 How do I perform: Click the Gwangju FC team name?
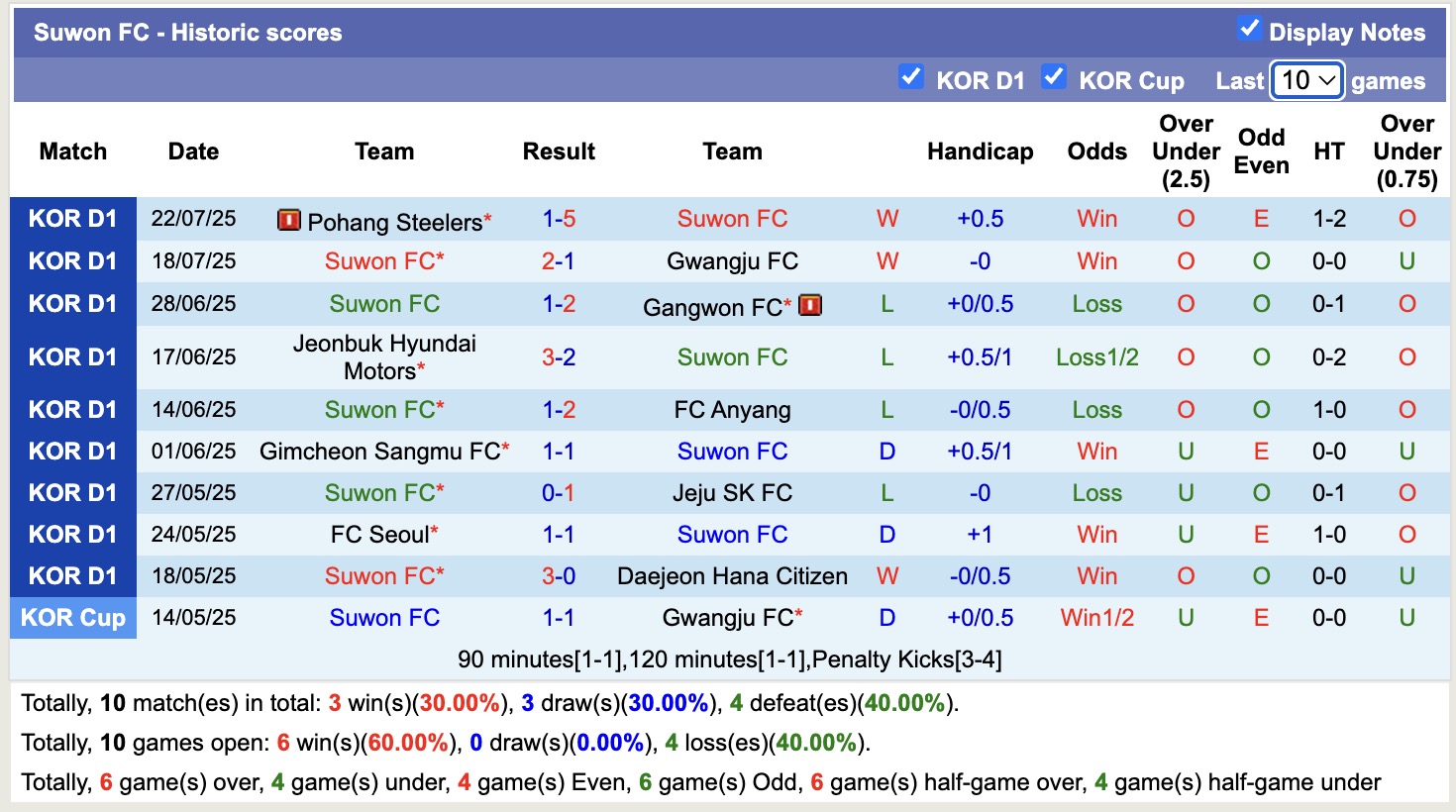tap(732, 261)
